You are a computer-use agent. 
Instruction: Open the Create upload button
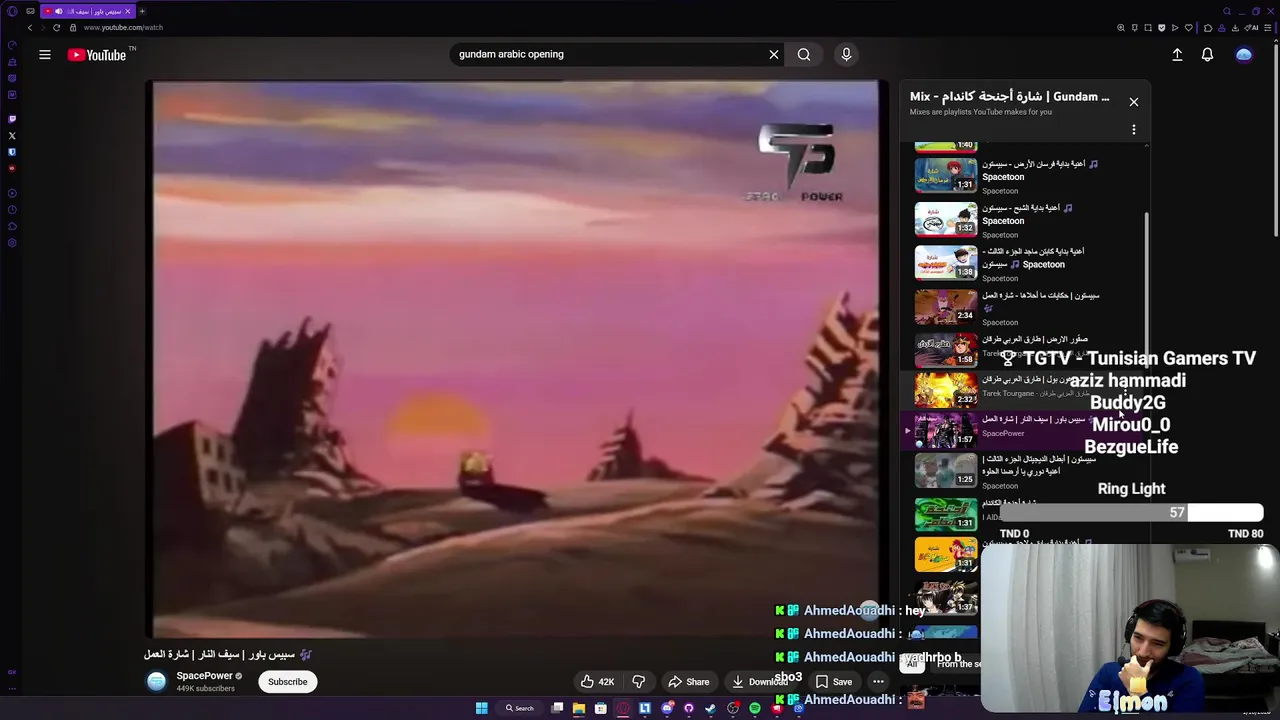[x=1177, y=55]
